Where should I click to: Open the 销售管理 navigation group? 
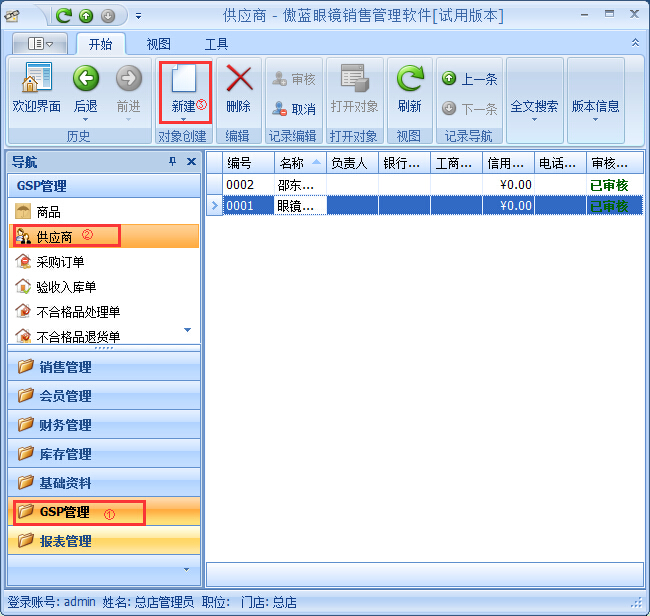click(x=65, y=367)
